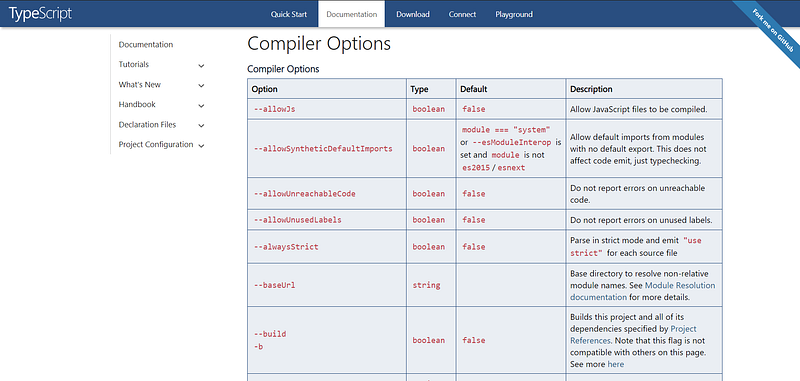Go to the Download page
The width and height of the screenshot is (800, 381).
413,14
